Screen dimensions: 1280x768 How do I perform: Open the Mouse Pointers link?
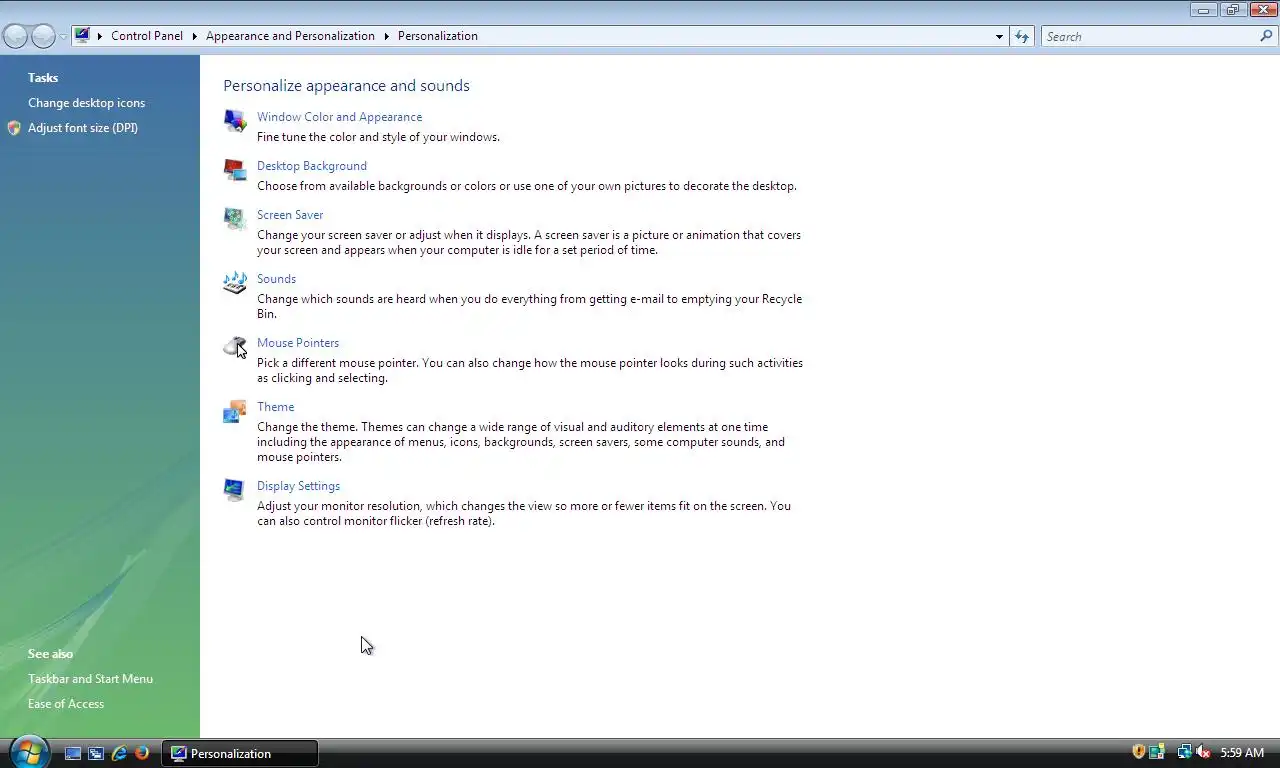(298, 343)
